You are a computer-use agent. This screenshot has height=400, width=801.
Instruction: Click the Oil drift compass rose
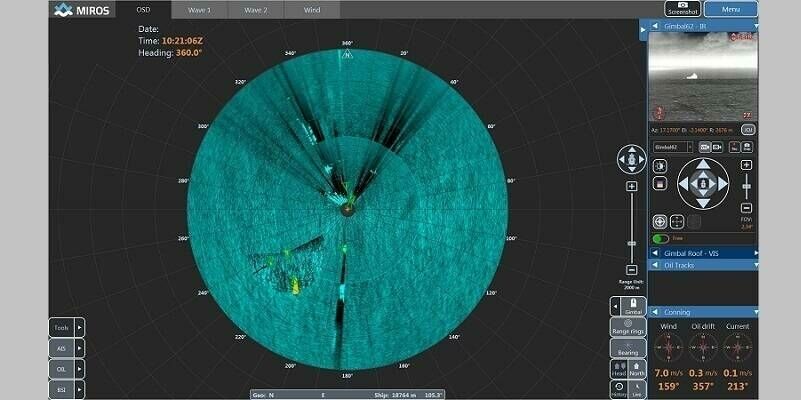tap(703, 347)
